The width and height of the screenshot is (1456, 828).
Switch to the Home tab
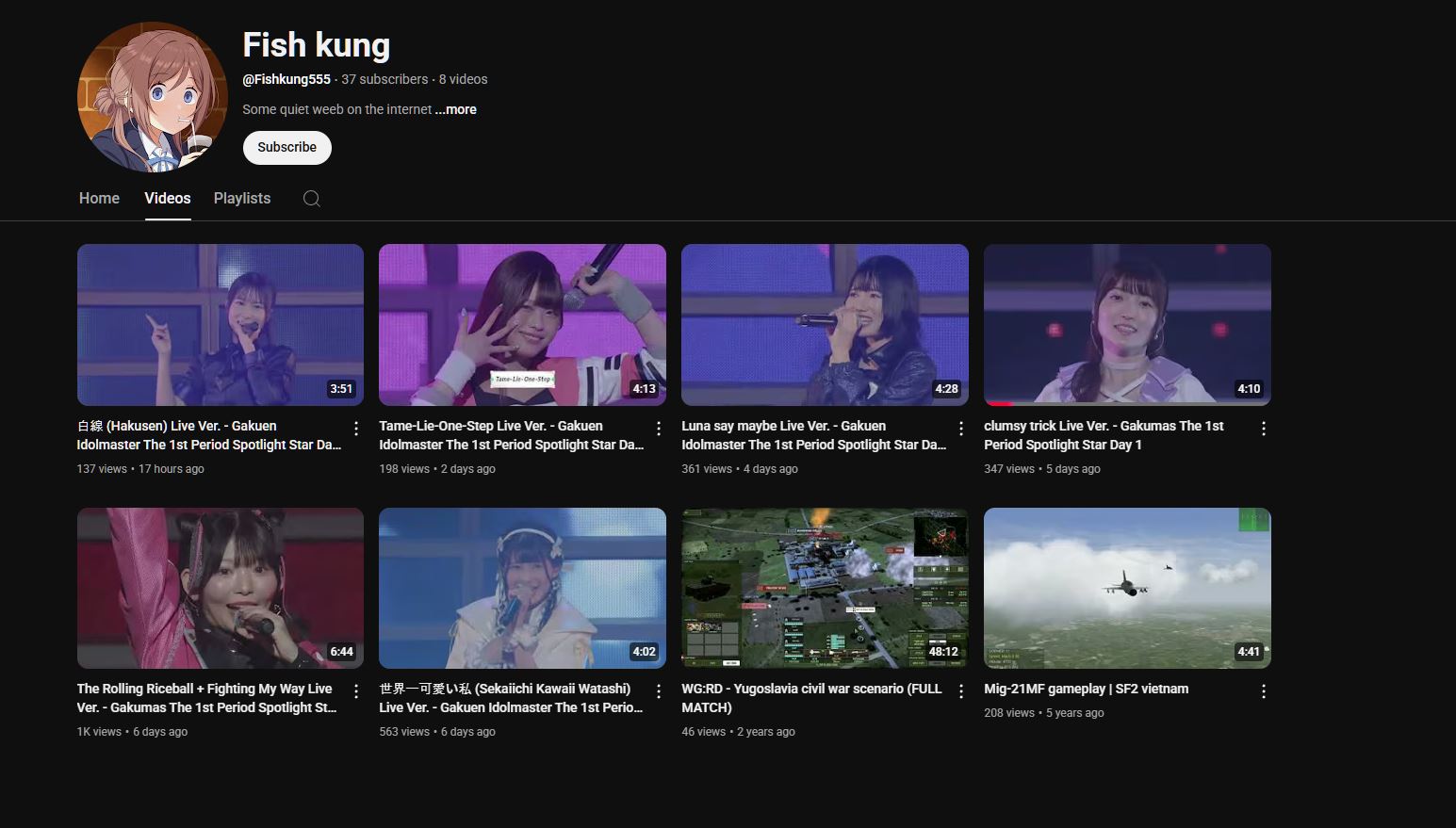(x=99, y=198)
